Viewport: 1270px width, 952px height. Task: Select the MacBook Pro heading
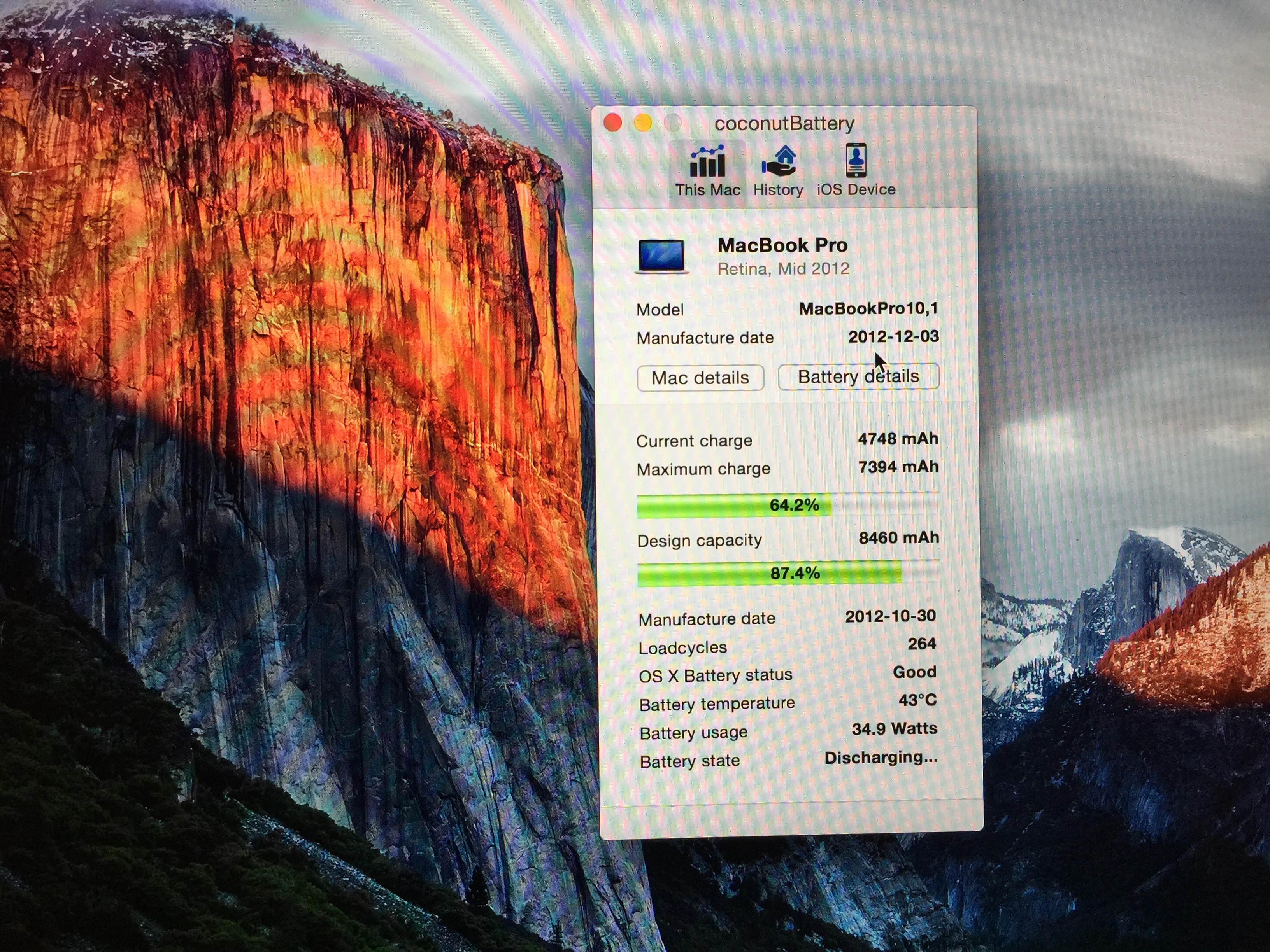pyautogui.click(x=782, y=245)
